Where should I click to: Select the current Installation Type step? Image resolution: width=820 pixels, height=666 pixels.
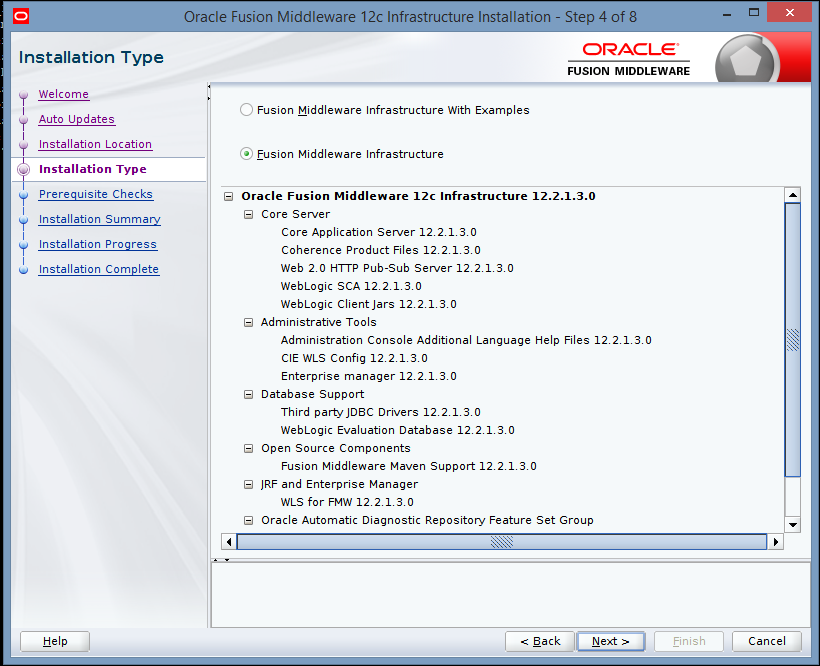[x=93, y=169]
